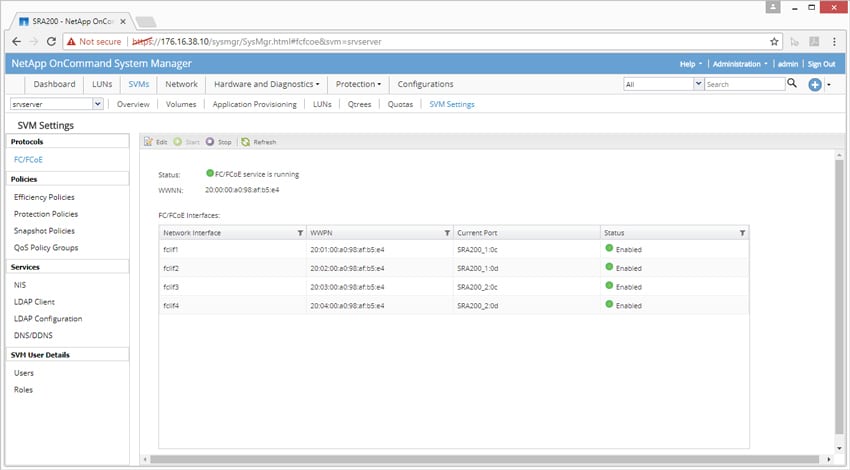Click the Edit toolbar icon
This screenshot has width=850, height=470.
click(148, 141)
